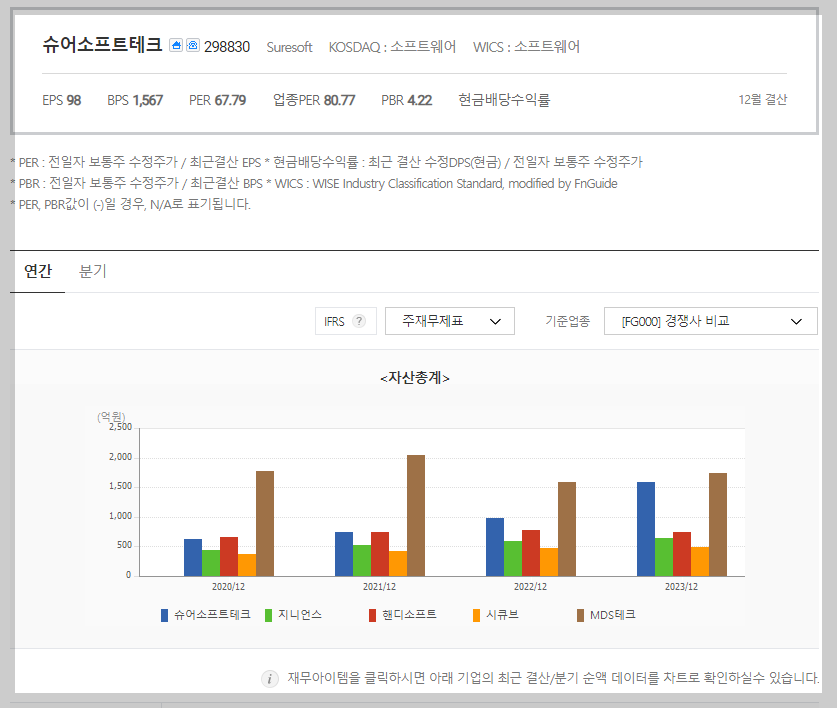This screenshot has height=708, width=837.
Task: Click stock code 298830
Action: pos(227,47)
